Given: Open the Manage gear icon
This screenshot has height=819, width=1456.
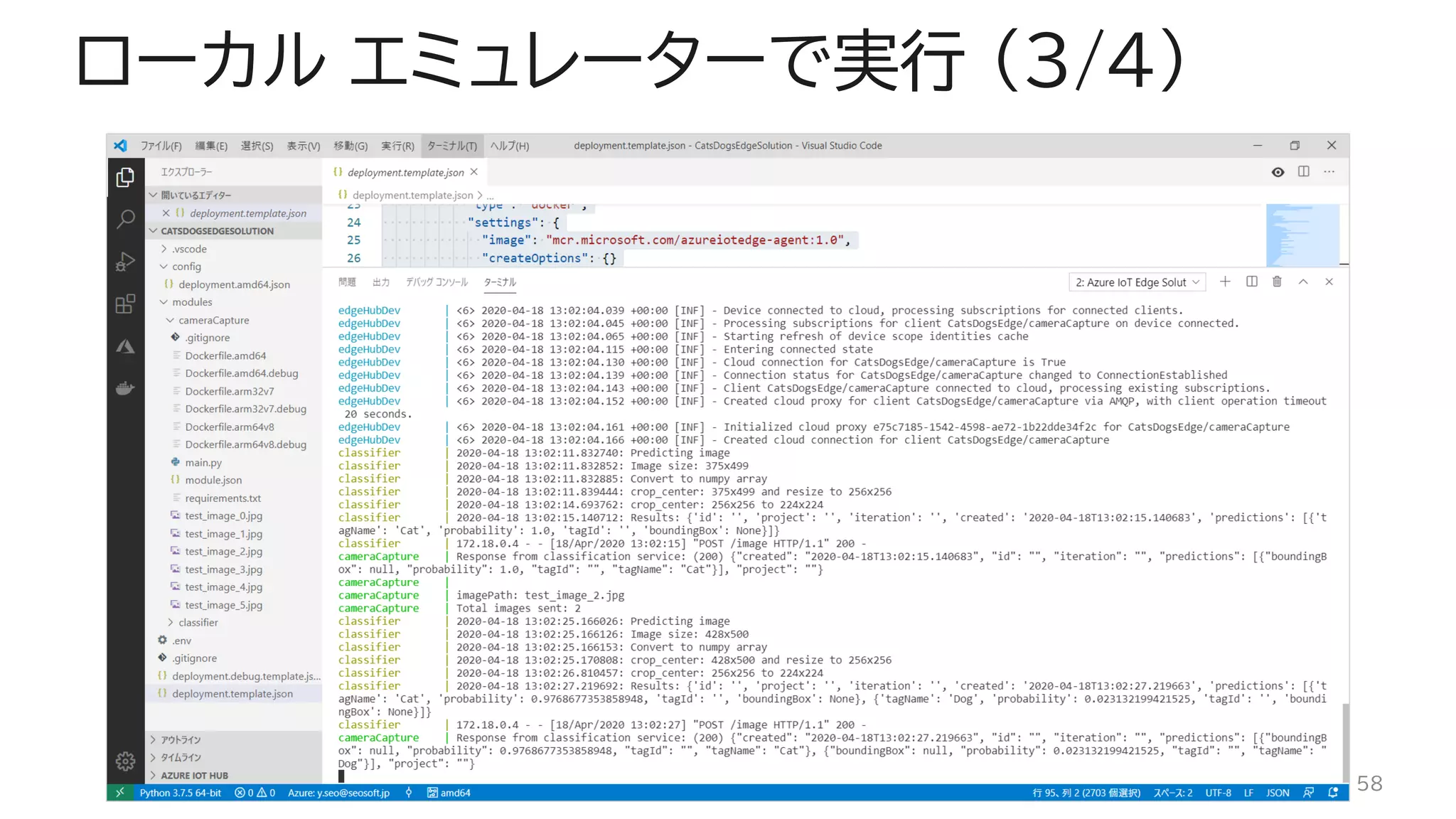Looking at the screenshot, I should (x=125, y=761).
